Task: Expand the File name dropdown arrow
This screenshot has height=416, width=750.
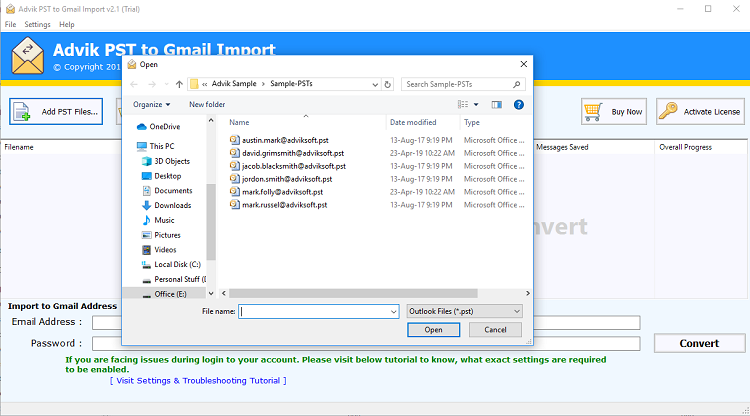Action: tap(394, 311)
